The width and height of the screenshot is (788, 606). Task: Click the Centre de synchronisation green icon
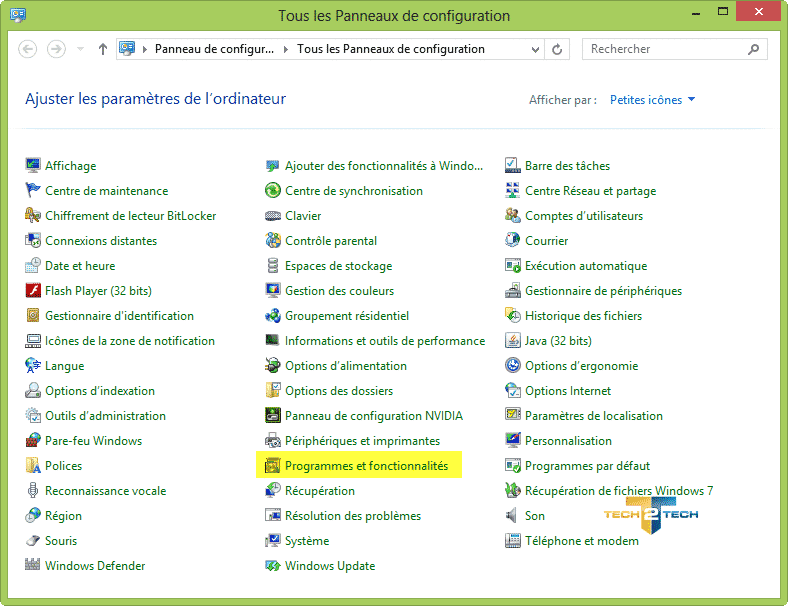point(272,190)
